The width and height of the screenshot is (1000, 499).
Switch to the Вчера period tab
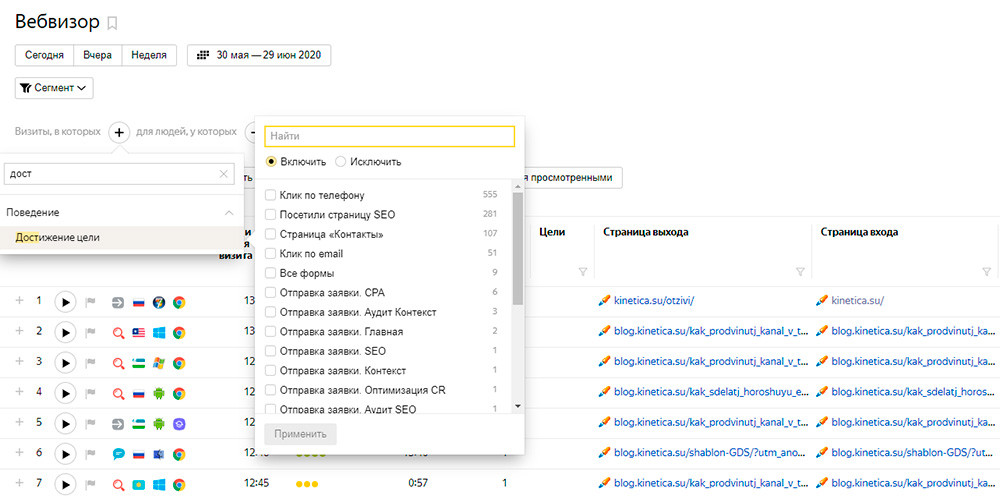(x=97, y=55)
